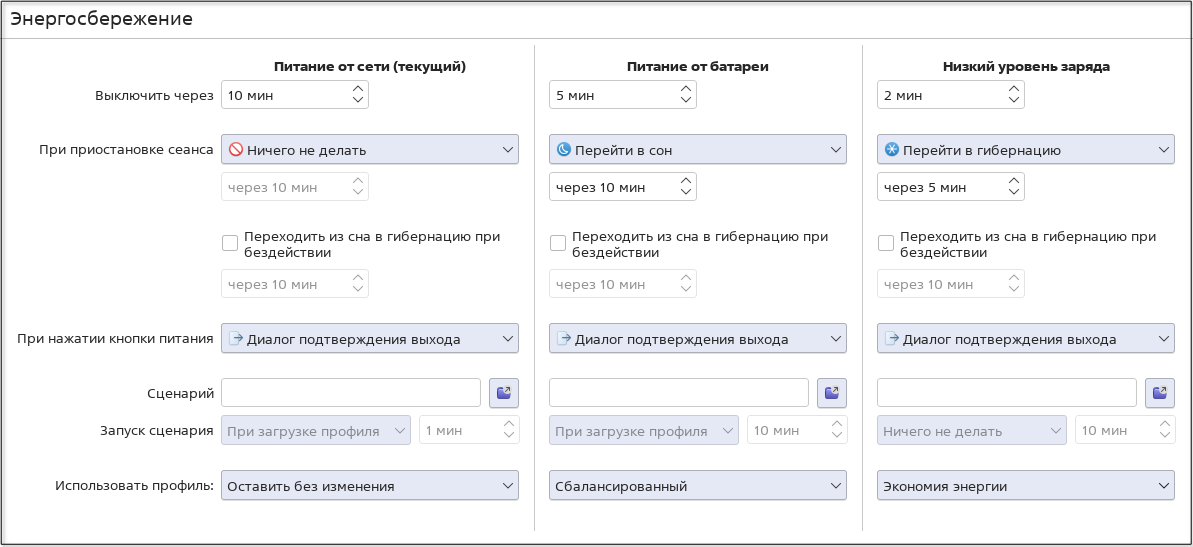Increase low battery turn-off time of 2 мин
This screenshot has height=547, width=1193.
pyautogui.click(x=1014, y=89)
